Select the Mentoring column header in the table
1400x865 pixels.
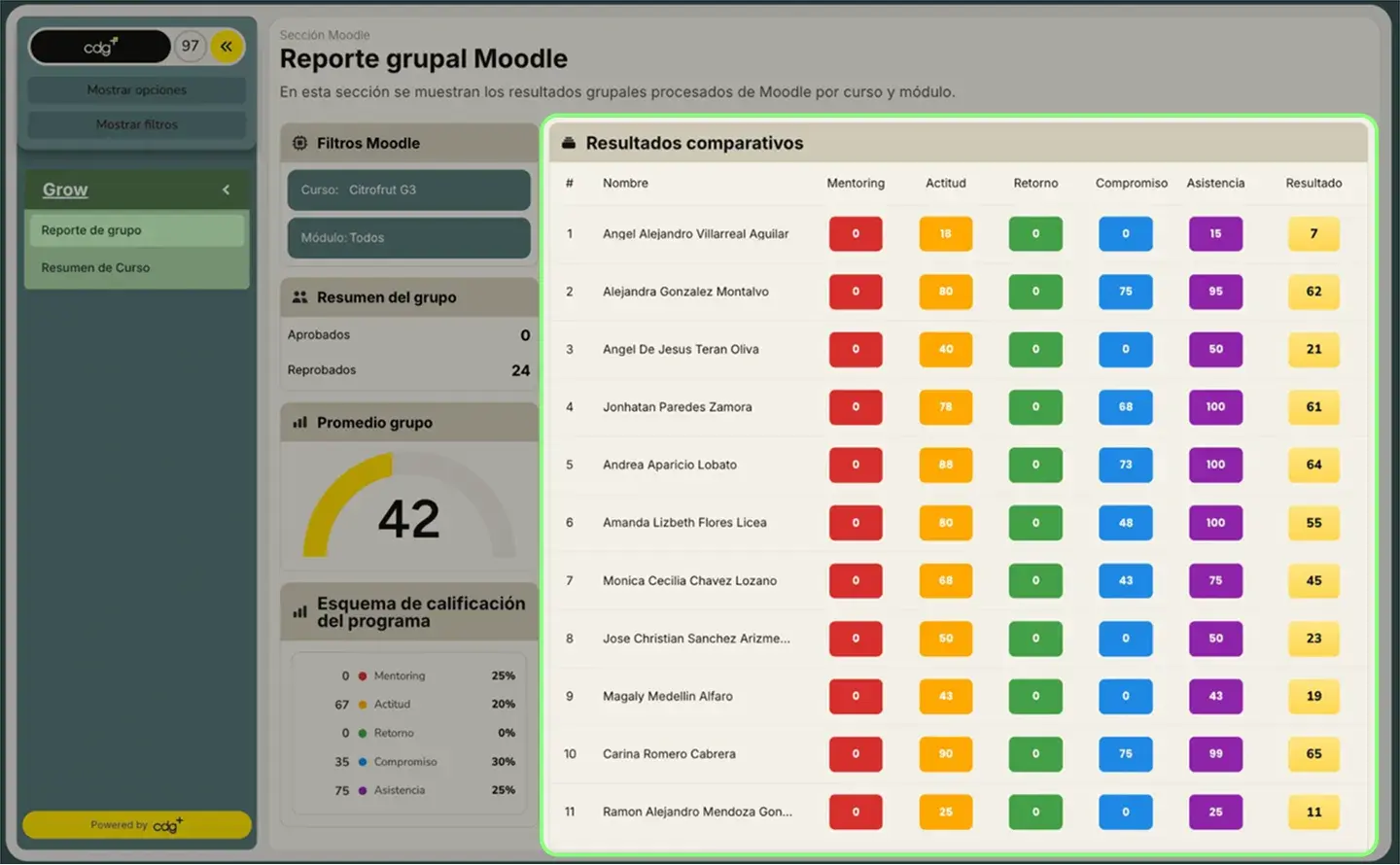[x=856, y=183]
